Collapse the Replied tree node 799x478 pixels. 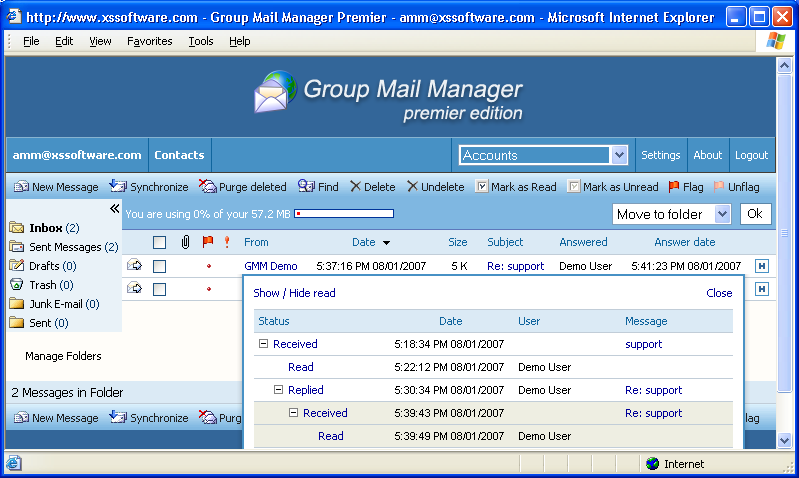click(279, 390)
